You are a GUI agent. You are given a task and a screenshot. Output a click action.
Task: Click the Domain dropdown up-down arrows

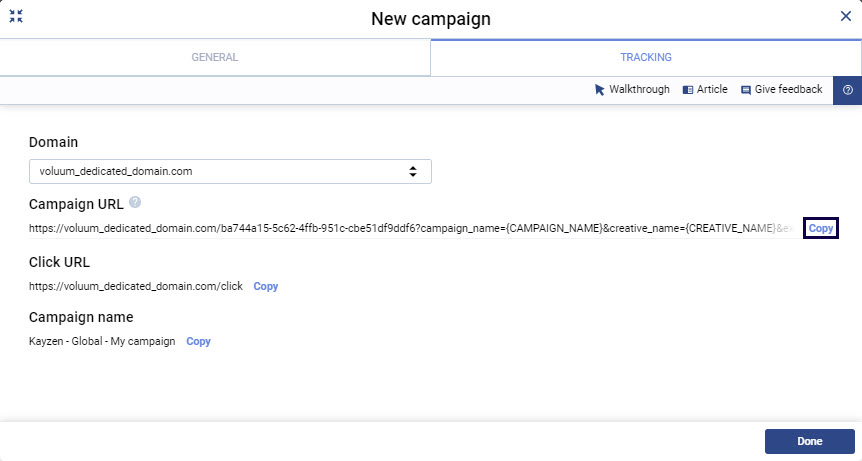click(x=413, y=171)
